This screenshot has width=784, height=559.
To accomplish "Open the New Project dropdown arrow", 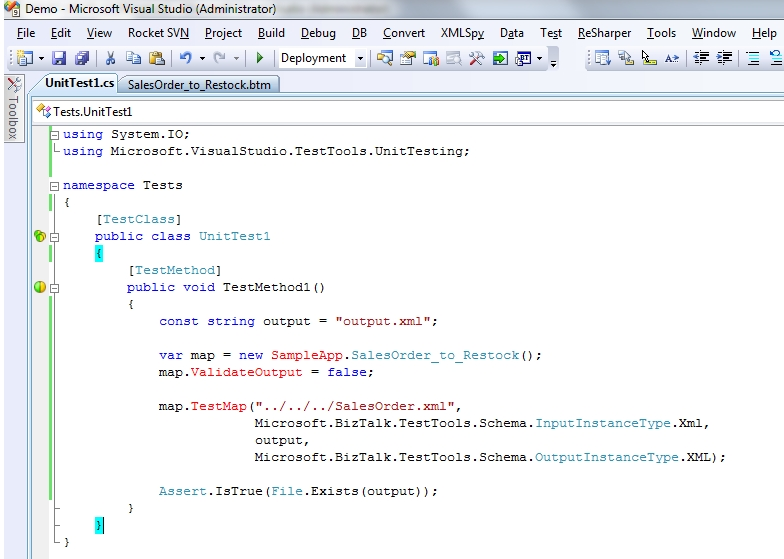I will pos(42,58).
